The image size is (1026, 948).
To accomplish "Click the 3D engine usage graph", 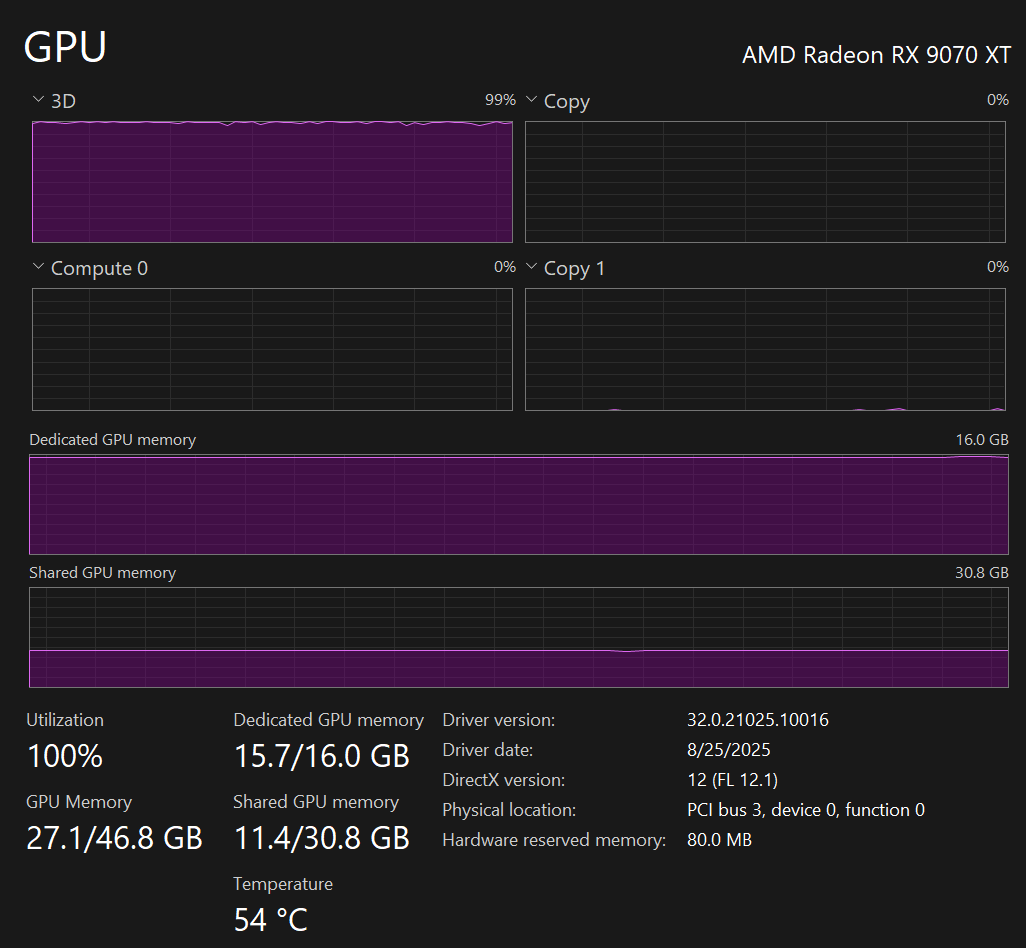I will [272, 182].
